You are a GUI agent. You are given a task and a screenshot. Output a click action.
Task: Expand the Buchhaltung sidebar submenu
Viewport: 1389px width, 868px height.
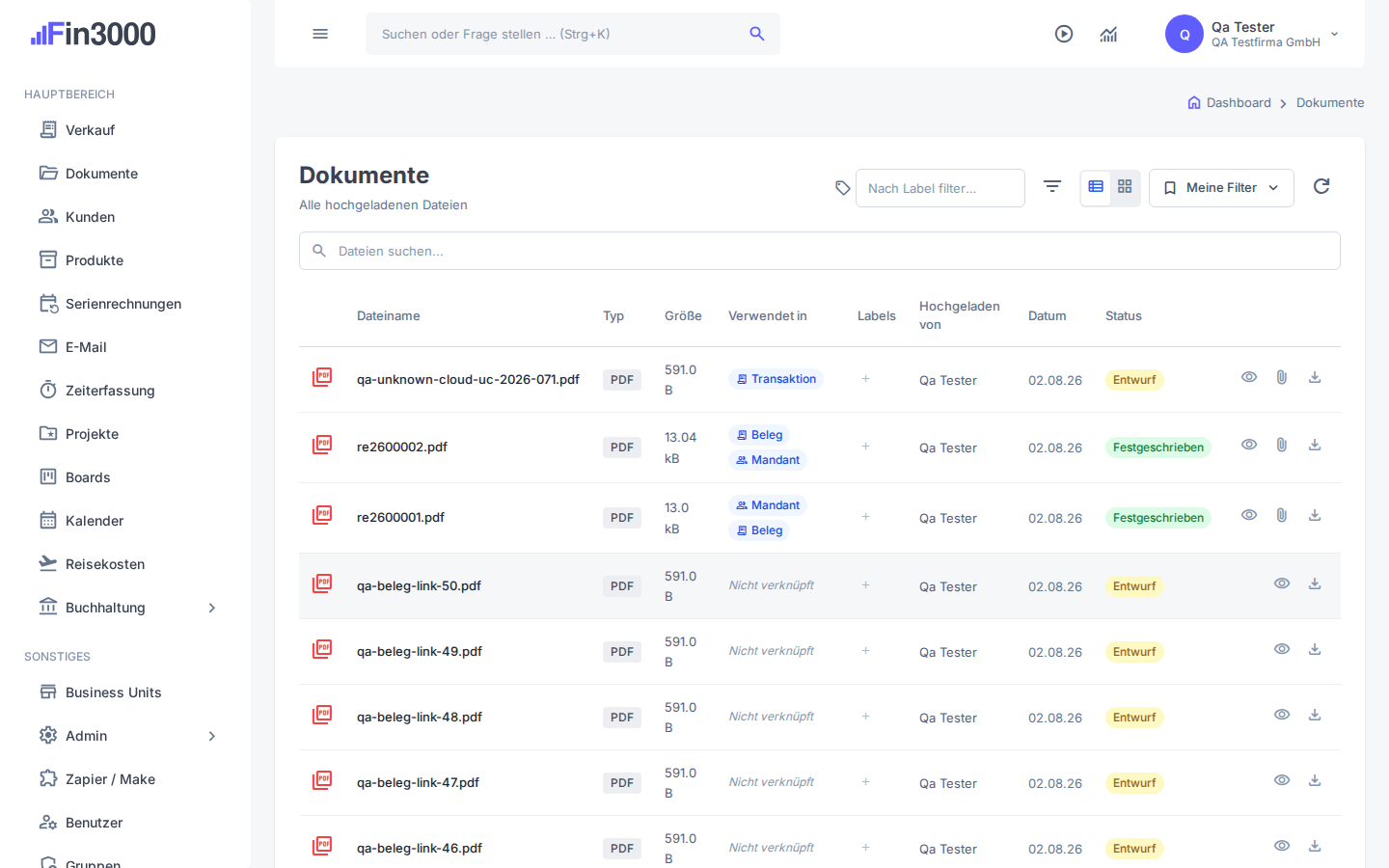(x=212, y=608)
